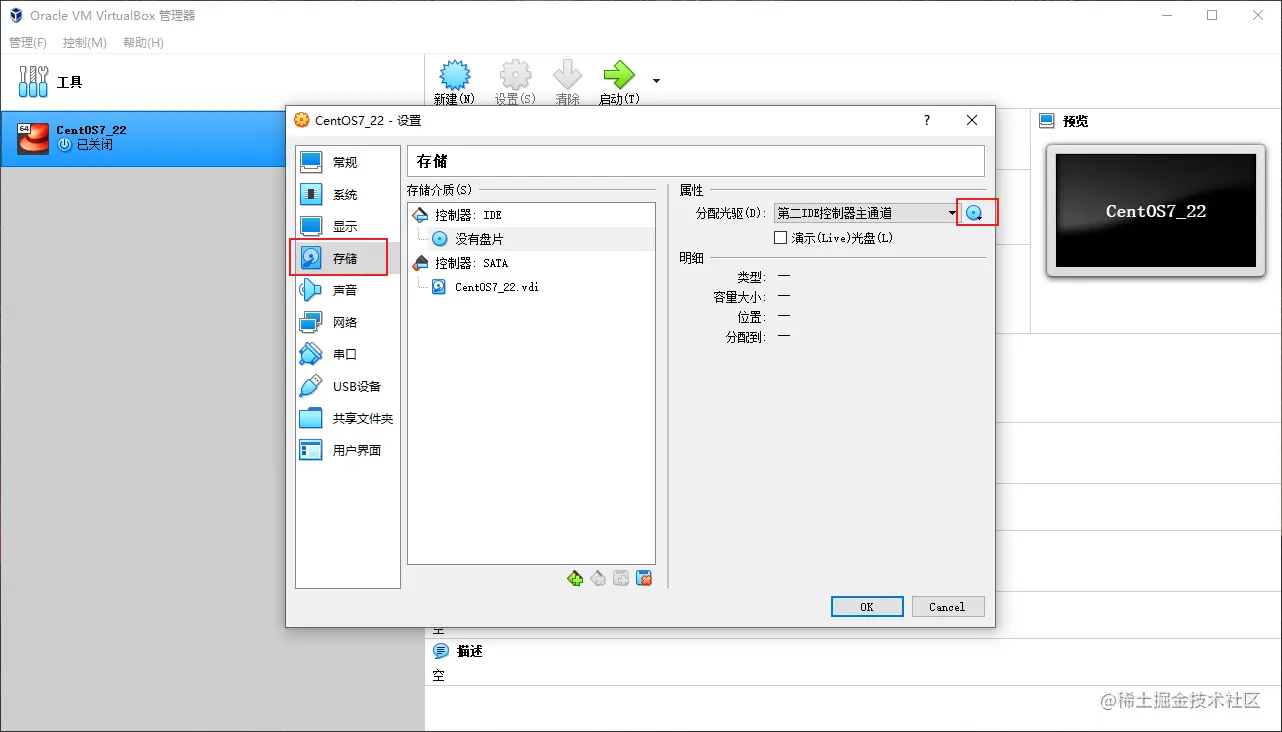Open the 串口 settings category
Image resolution: width=1282 pixels, height=732 pixels.
347,354
